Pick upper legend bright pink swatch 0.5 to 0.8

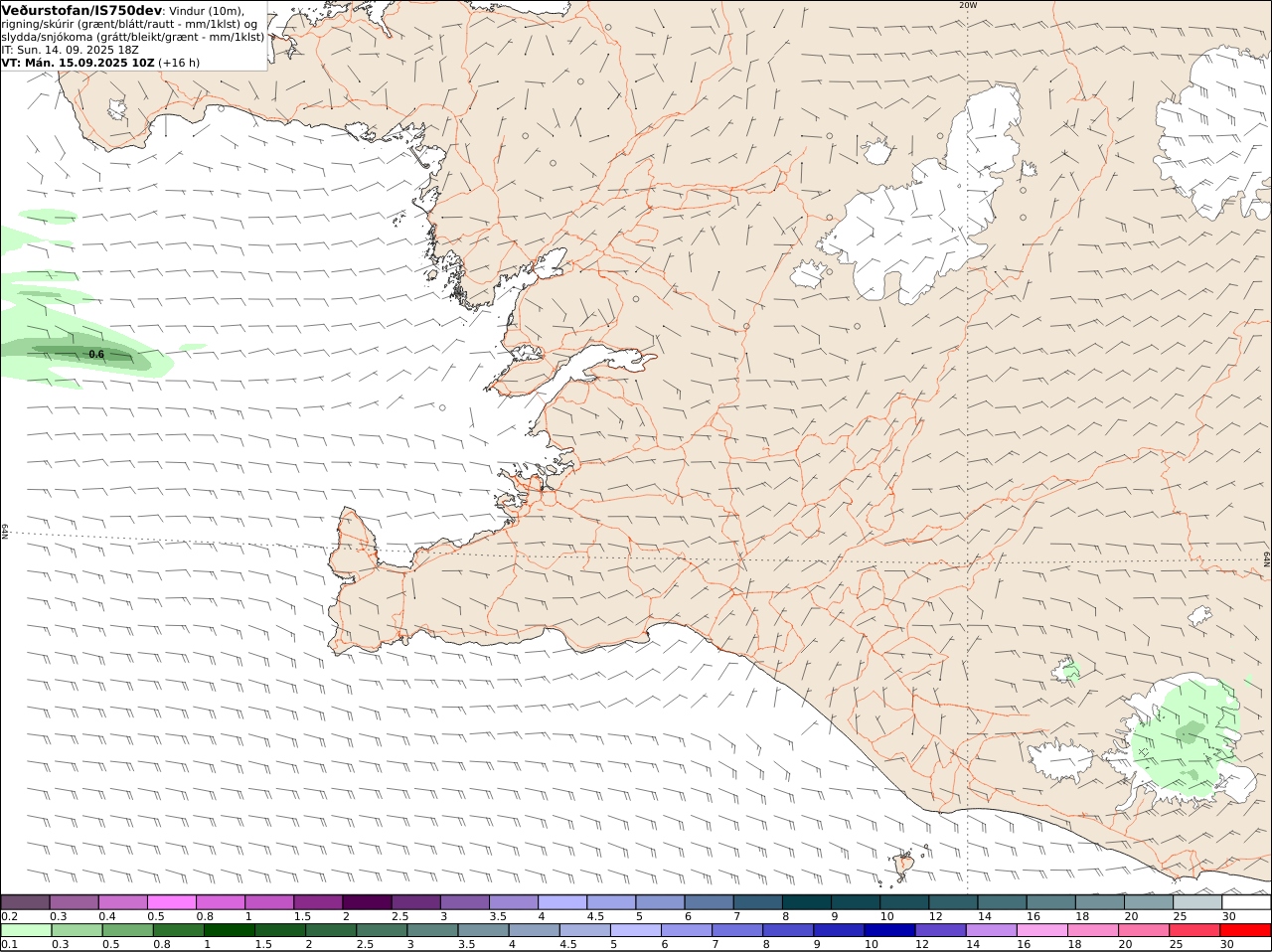(172, 901)
